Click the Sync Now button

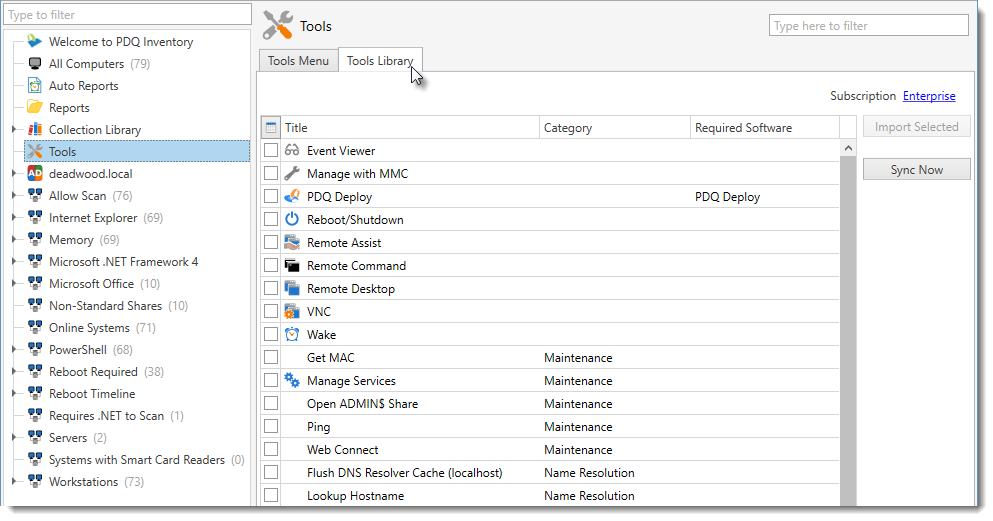coord(916,170)
